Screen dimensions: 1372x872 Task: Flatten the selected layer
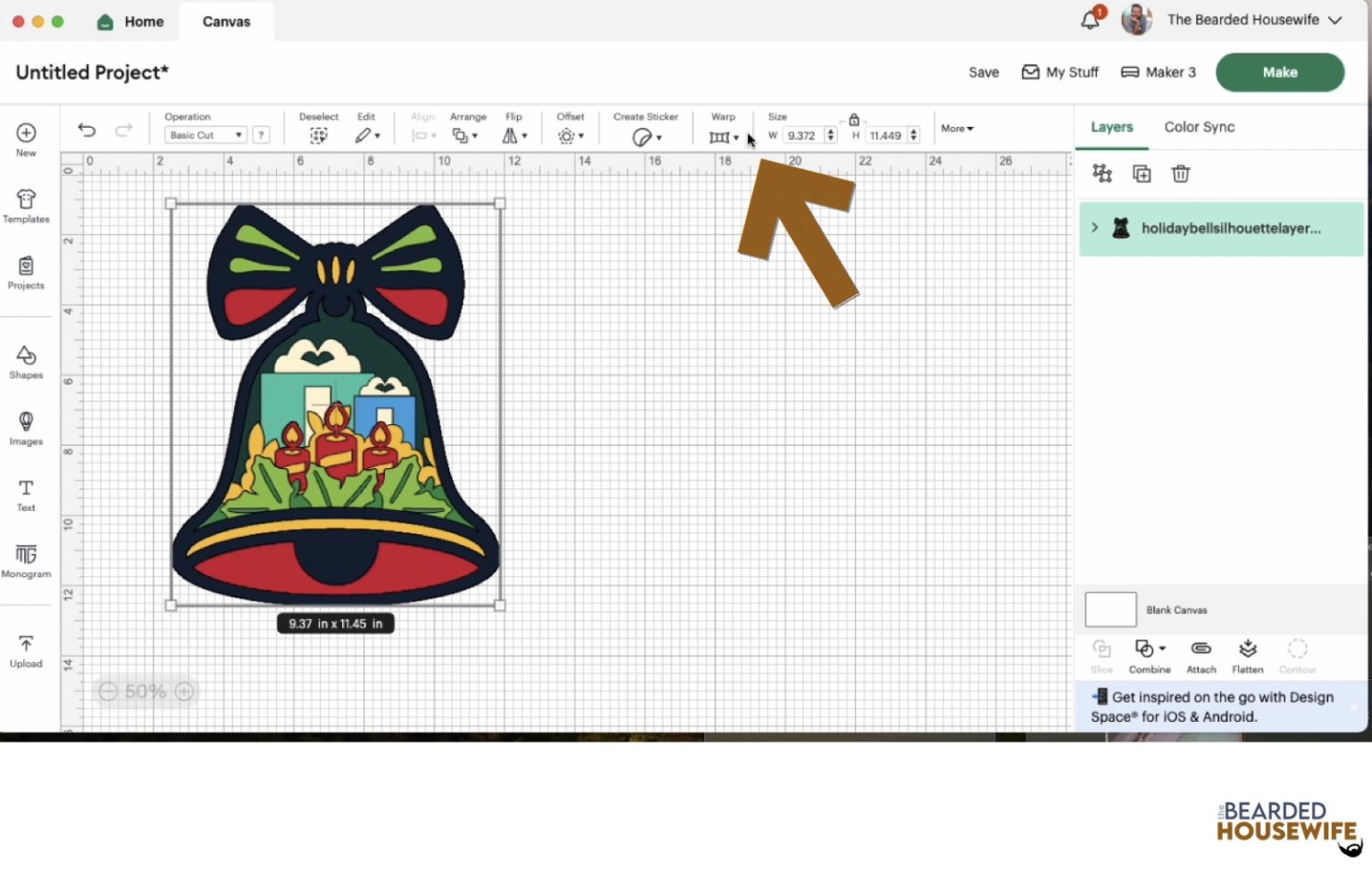pyautogui.click(x=1248, y=653)
